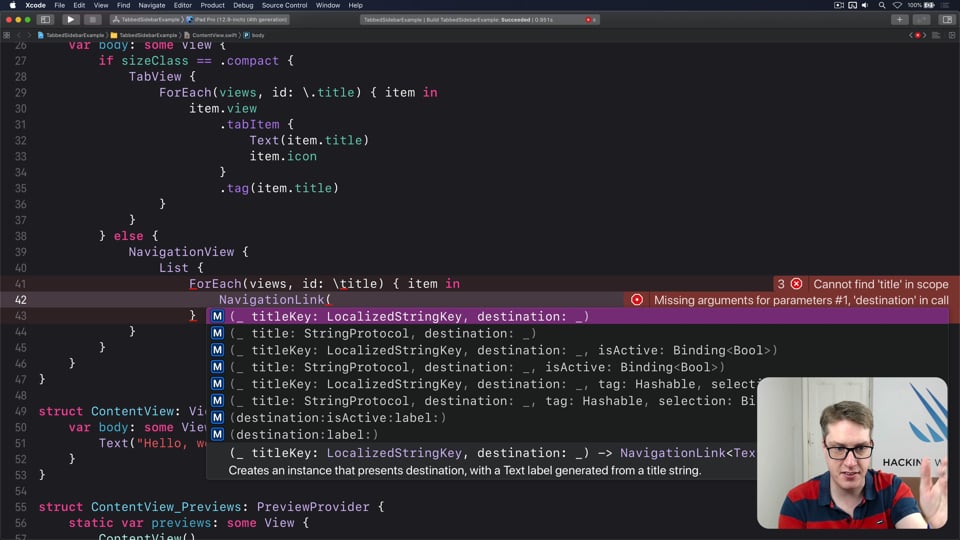Open the Wi-Fi status menu
960x540 pixels.
click(897, 5)
